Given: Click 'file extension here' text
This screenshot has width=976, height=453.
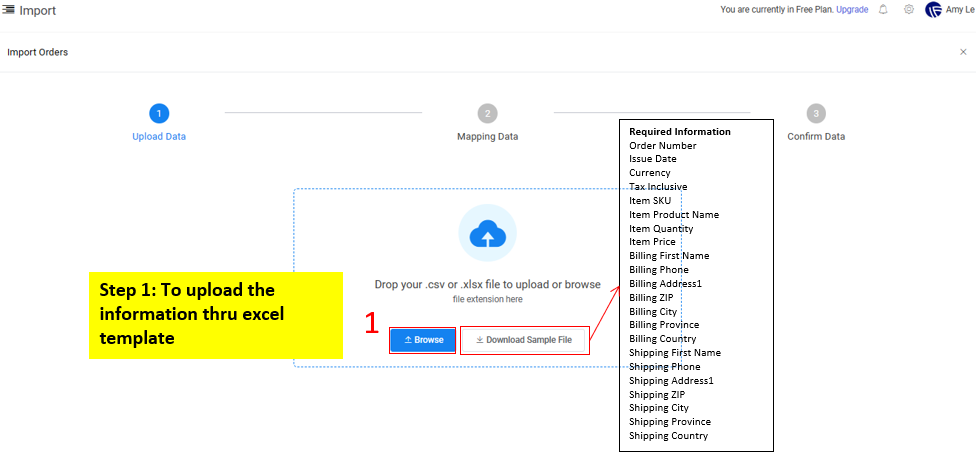Looking at the screenshot, I should 487,299.
